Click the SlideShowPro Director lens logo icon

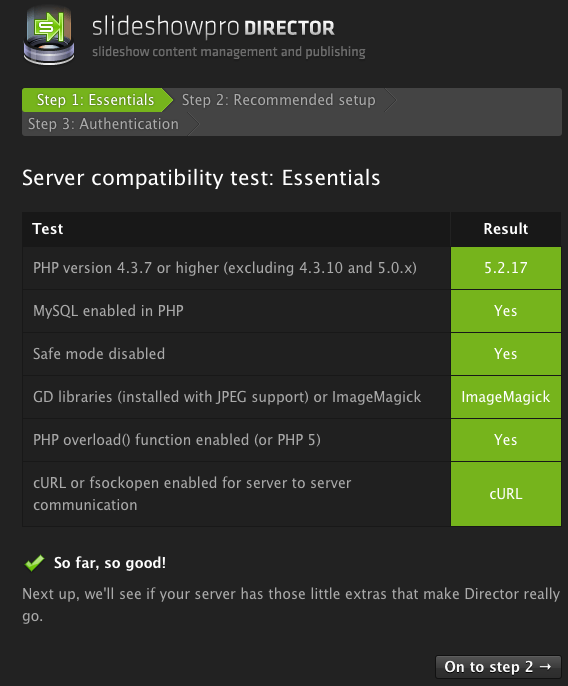[49, 36]
